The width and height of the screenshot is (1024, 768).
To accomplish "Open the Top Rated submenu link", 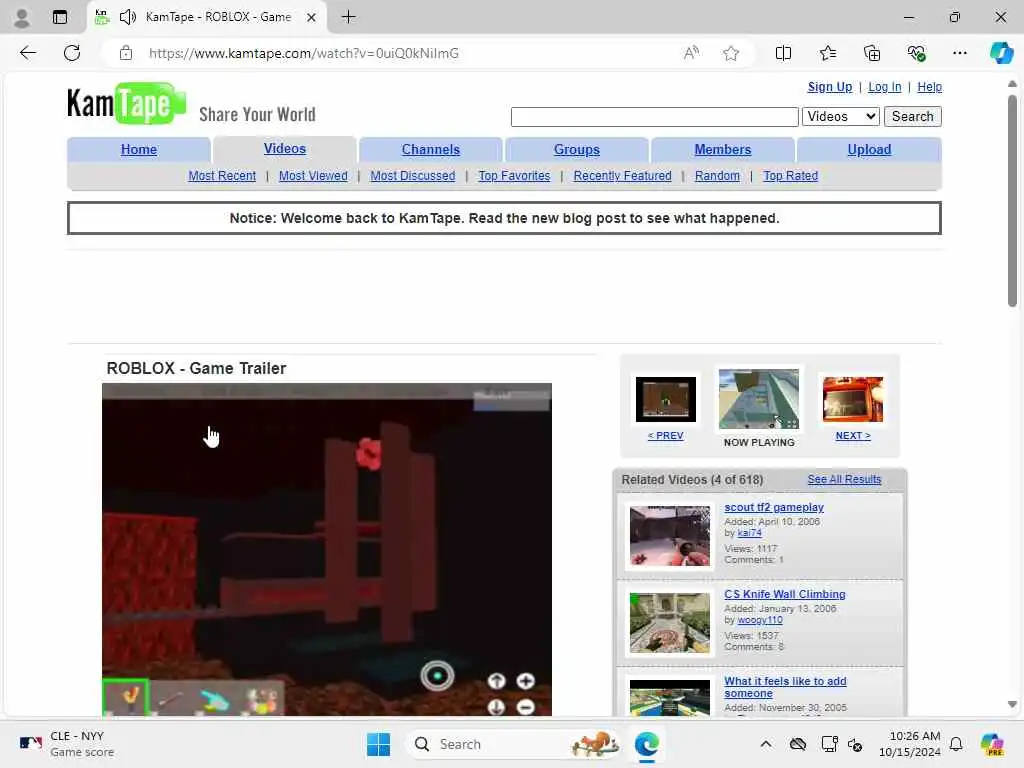I will click(790, 176).
